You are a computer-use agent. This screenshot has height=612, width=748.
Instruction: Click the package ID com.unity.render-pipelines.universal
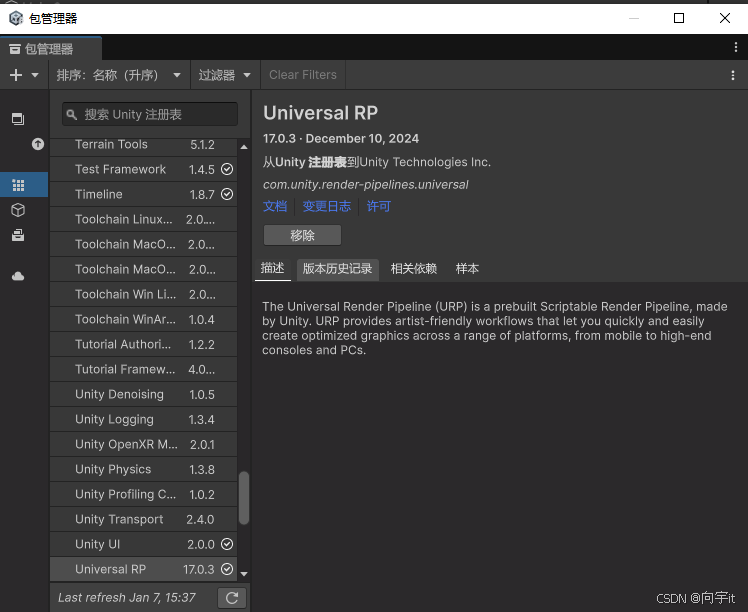coord(365,185)
